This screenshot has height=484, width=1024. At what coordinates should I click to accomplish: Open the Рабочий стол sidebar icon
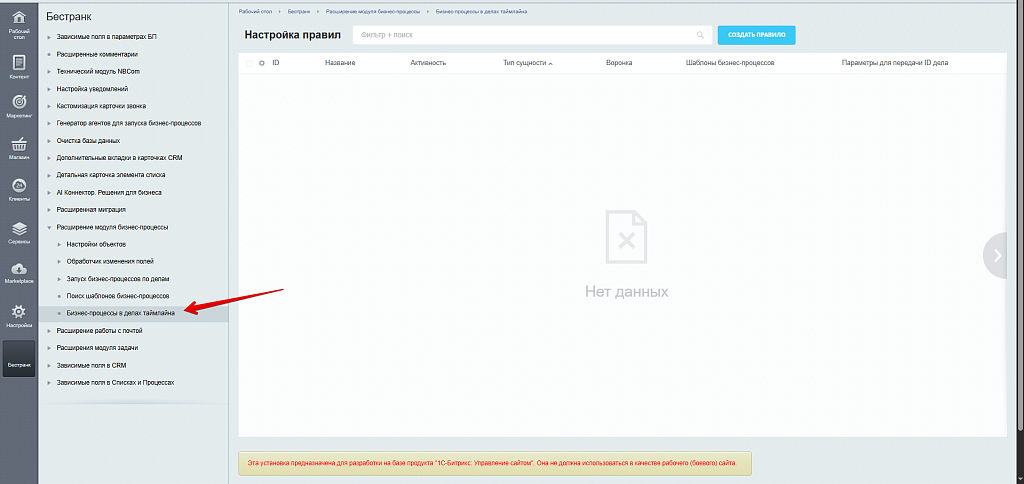(x=19, y=20)
